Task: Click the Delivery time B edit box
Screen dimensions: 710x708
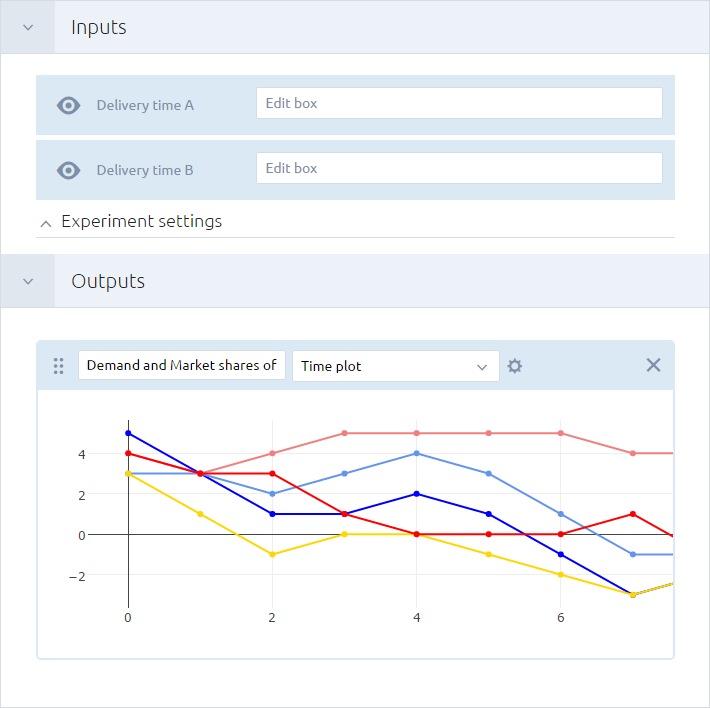Action: (x=459, y=168)
